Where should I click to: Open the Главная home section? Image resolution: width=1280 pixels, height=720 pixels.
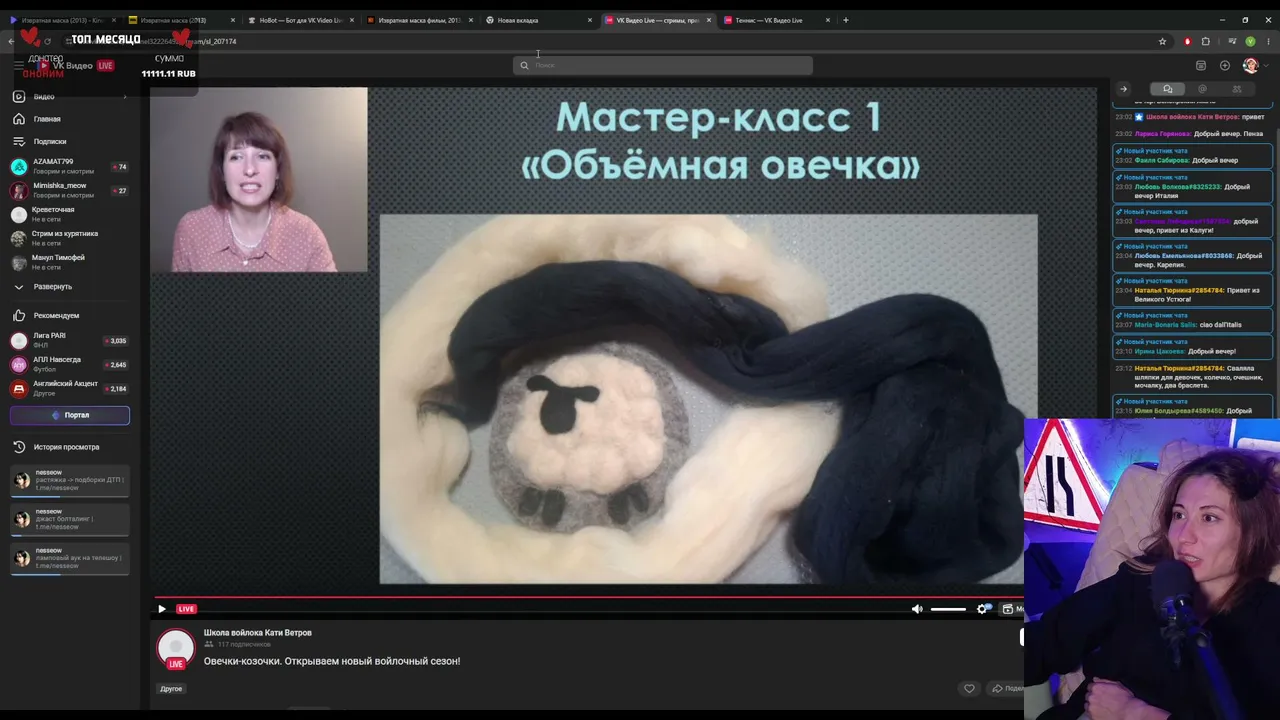(x=70, y=119)
